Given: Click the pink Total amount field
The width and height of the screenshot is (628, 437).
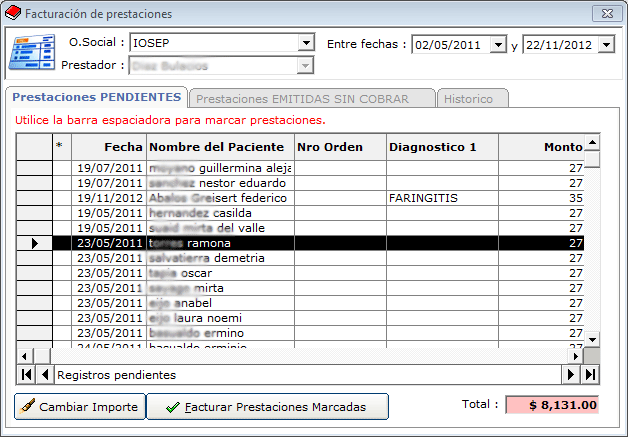Looking at the screenshot, I should point(551,405).
